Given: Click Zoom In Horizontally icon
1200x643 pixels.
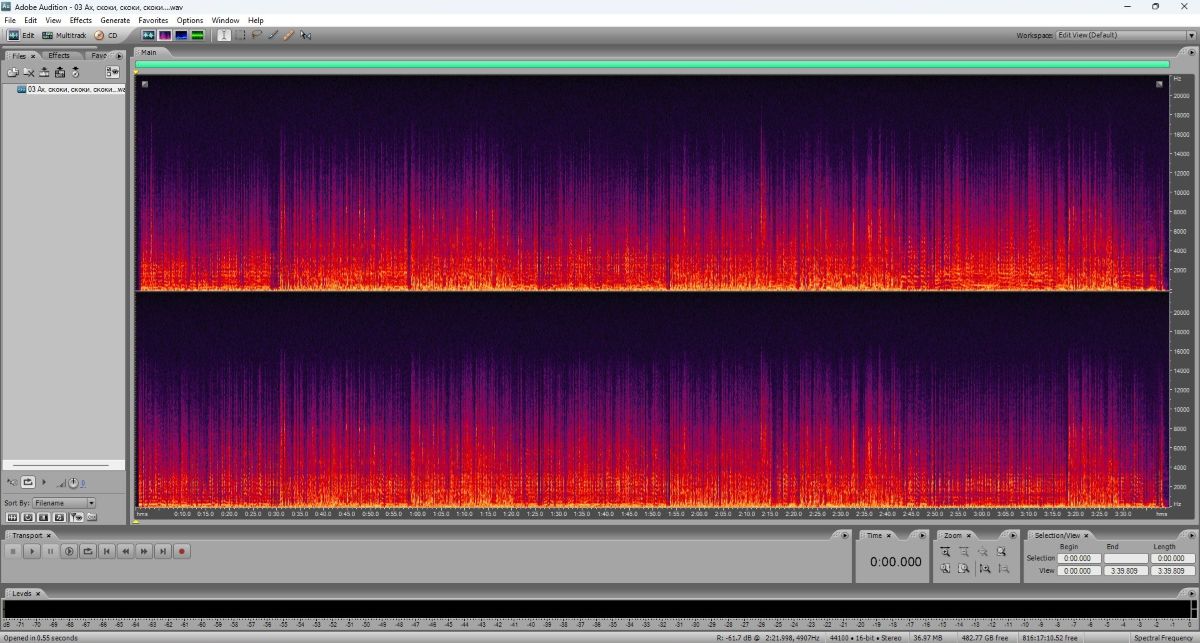Looking at the screenshot, I should (x=945, y=551).
